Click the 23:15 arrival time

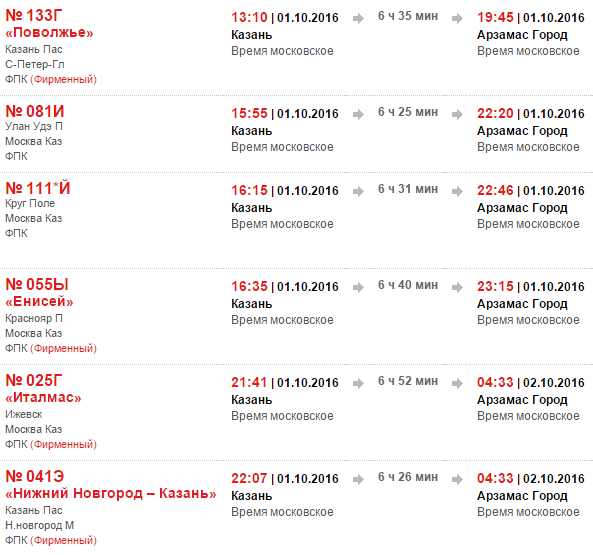pos(495,287)
